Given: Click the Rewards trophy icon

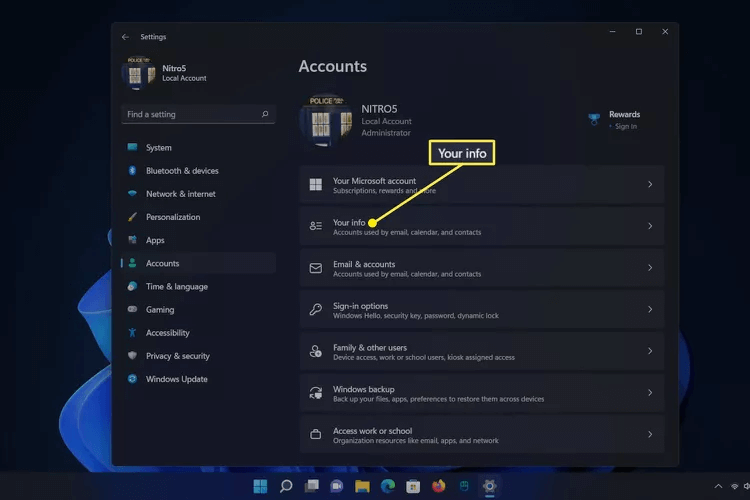Looking at the screenshot, I should click(x=594, y=119).
